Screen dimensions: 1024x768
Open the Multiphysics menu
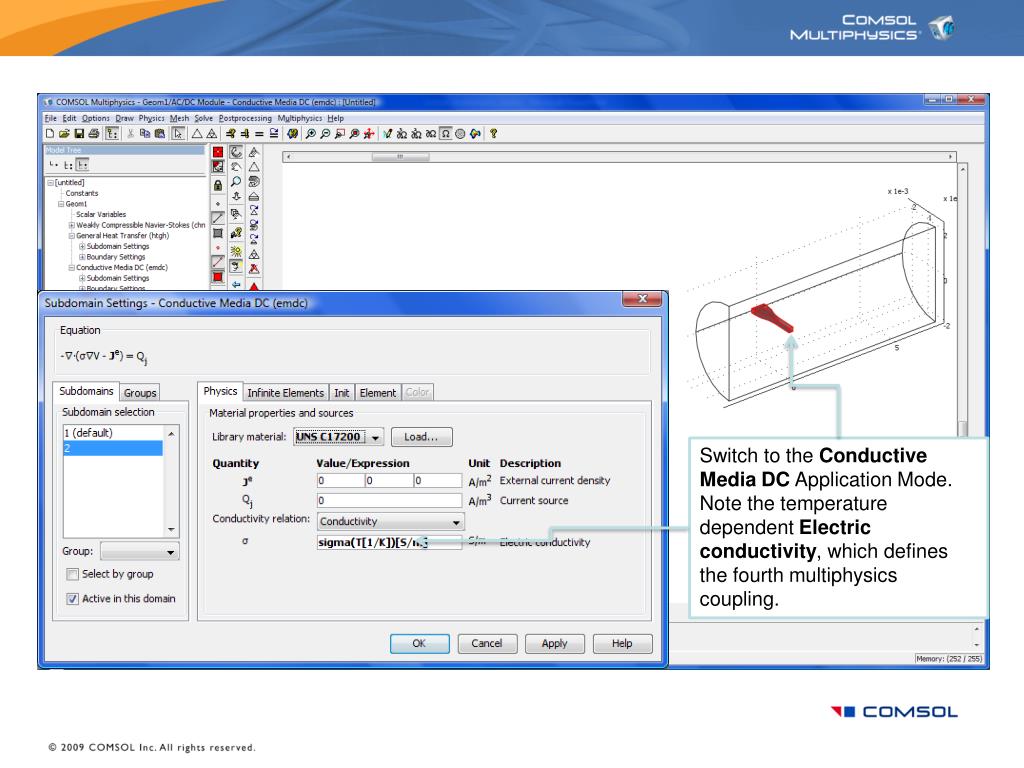pos(300,118)
